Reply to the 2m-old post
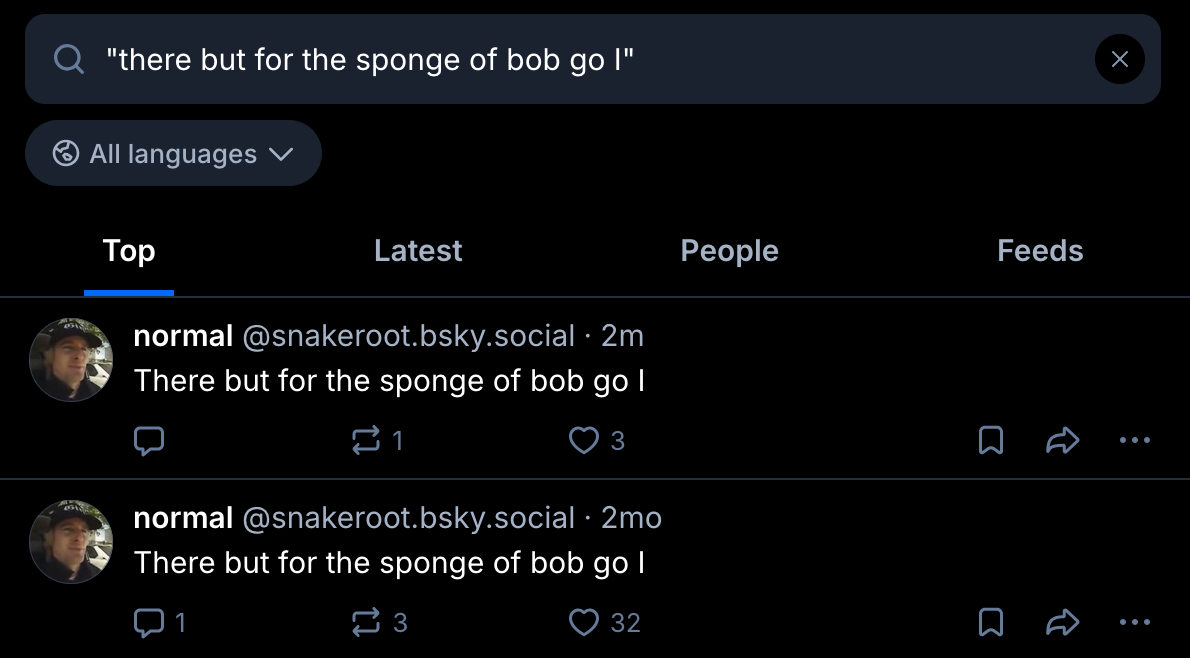 click(x=149, y=440)
